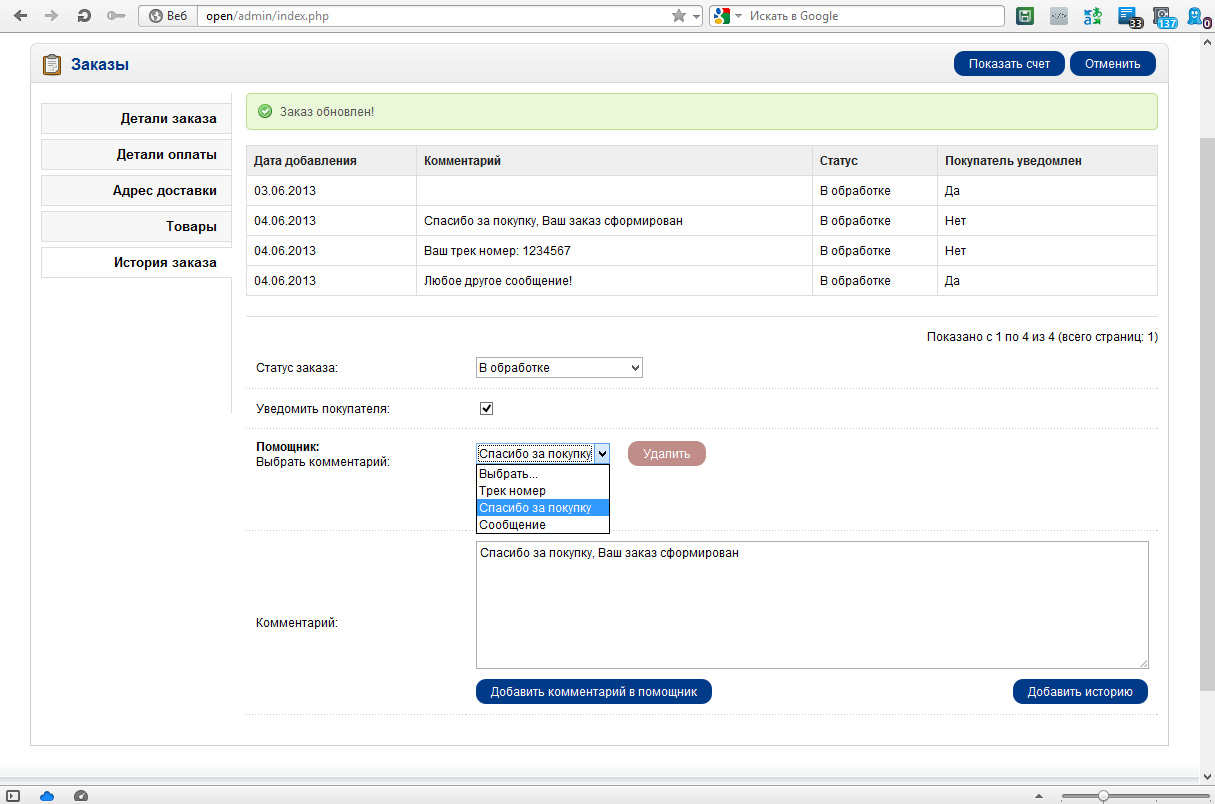This screenshot has width=1215, height=804.
Task: Uncheck the Уведомить покупателя checkbox
Action: pos(487,409)
